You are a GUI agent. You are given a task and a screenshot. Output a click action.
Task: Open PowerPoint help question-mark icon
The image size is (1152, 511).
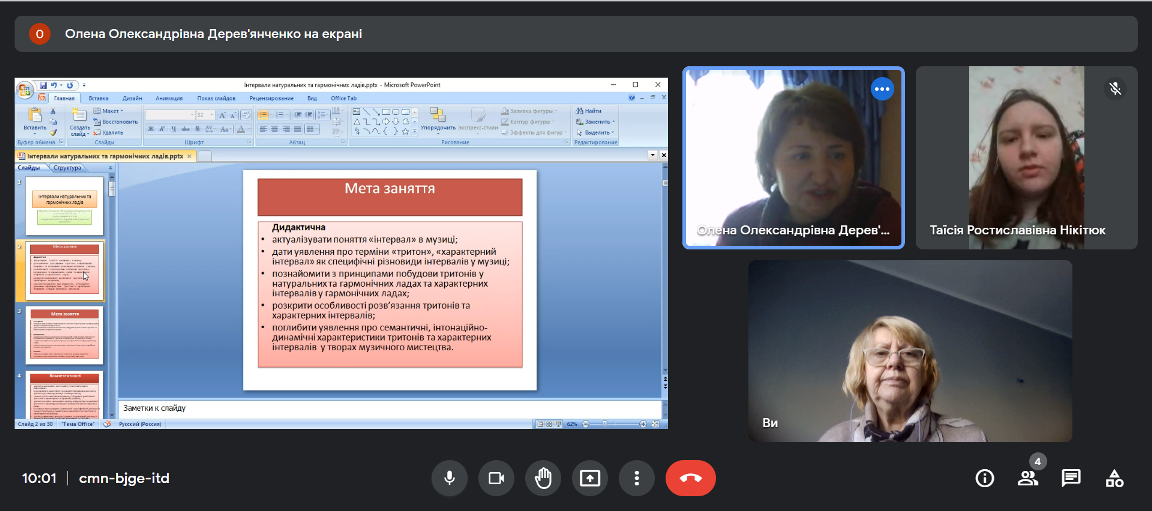pos(632,98)
